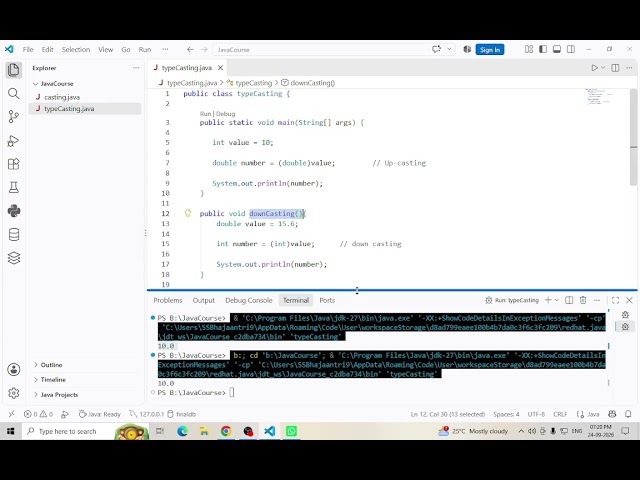Open the Python view in activity bar

(13, 211)
